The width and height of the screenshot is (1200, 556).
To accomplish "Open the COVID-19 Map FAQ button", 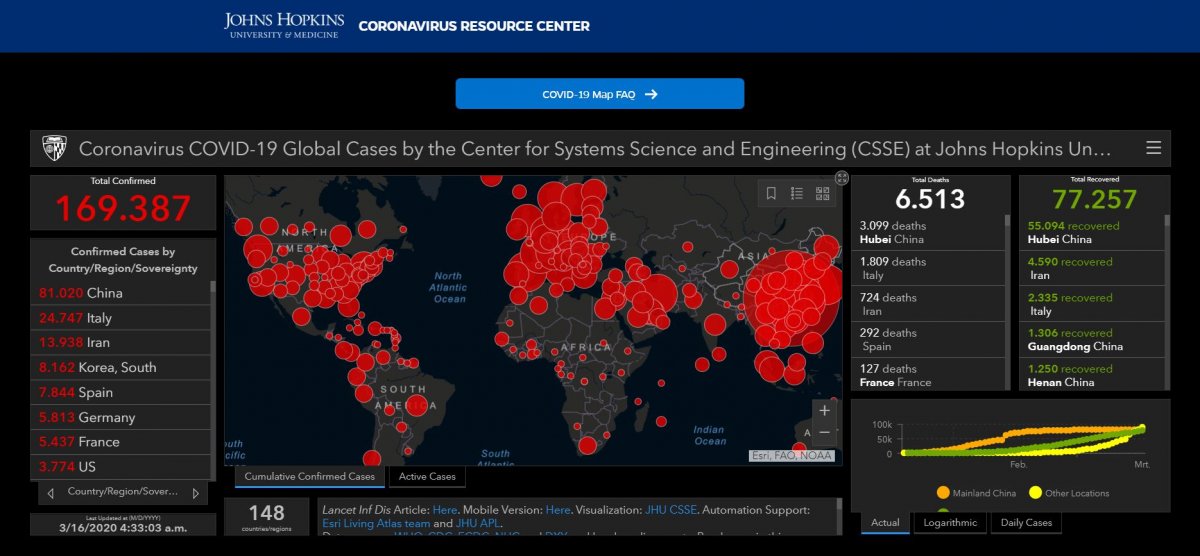I will [600, 94].
